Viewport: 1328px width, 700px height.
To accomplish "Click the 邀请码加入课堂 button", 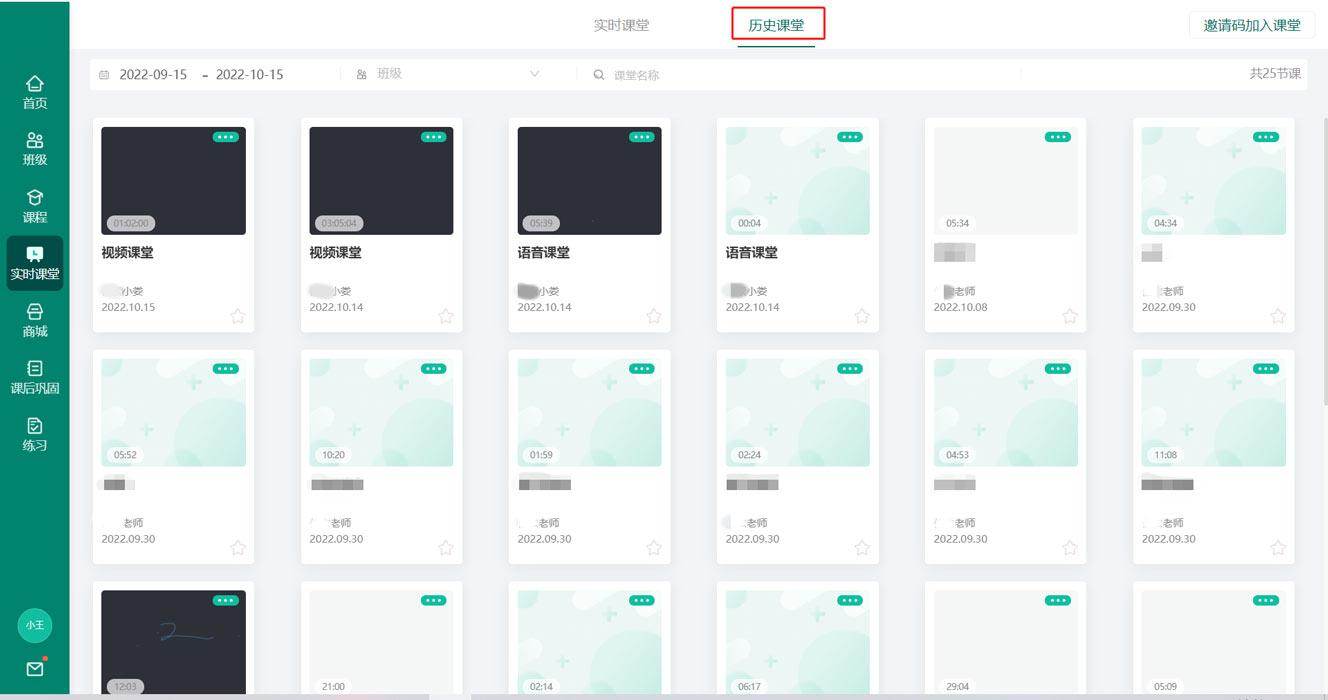I will coord(1251,25).
